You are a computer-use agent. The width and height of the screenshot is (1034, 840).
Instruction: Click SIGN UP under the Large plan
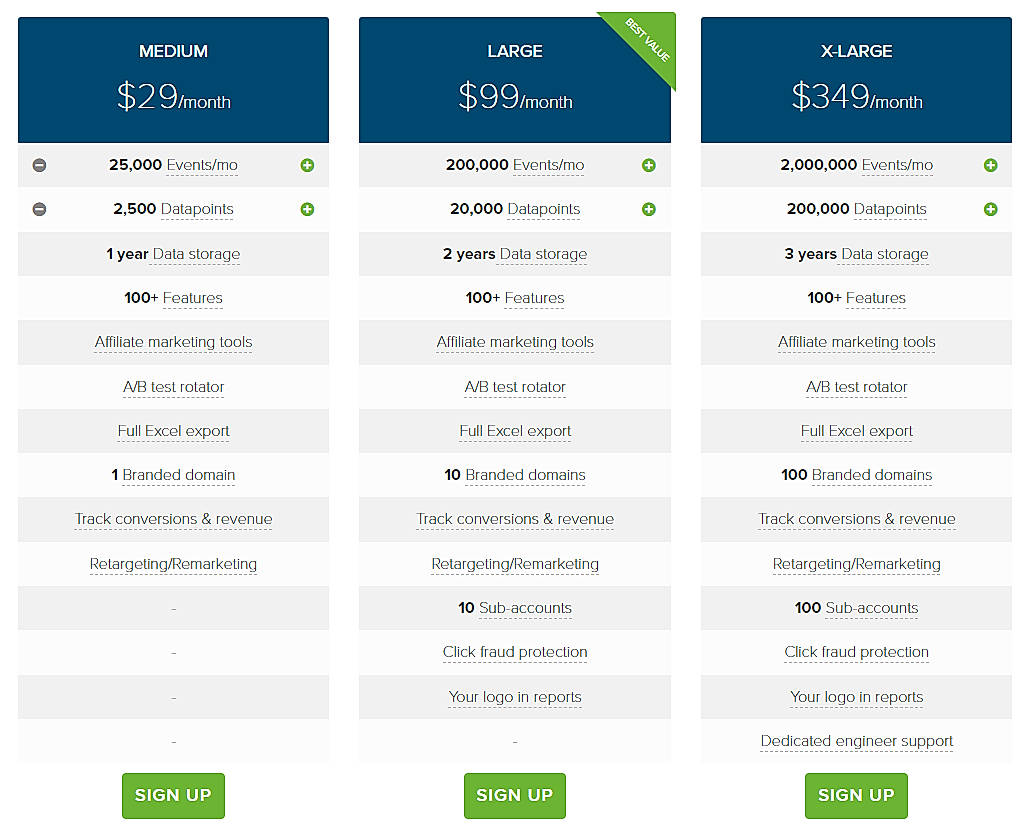515,795
